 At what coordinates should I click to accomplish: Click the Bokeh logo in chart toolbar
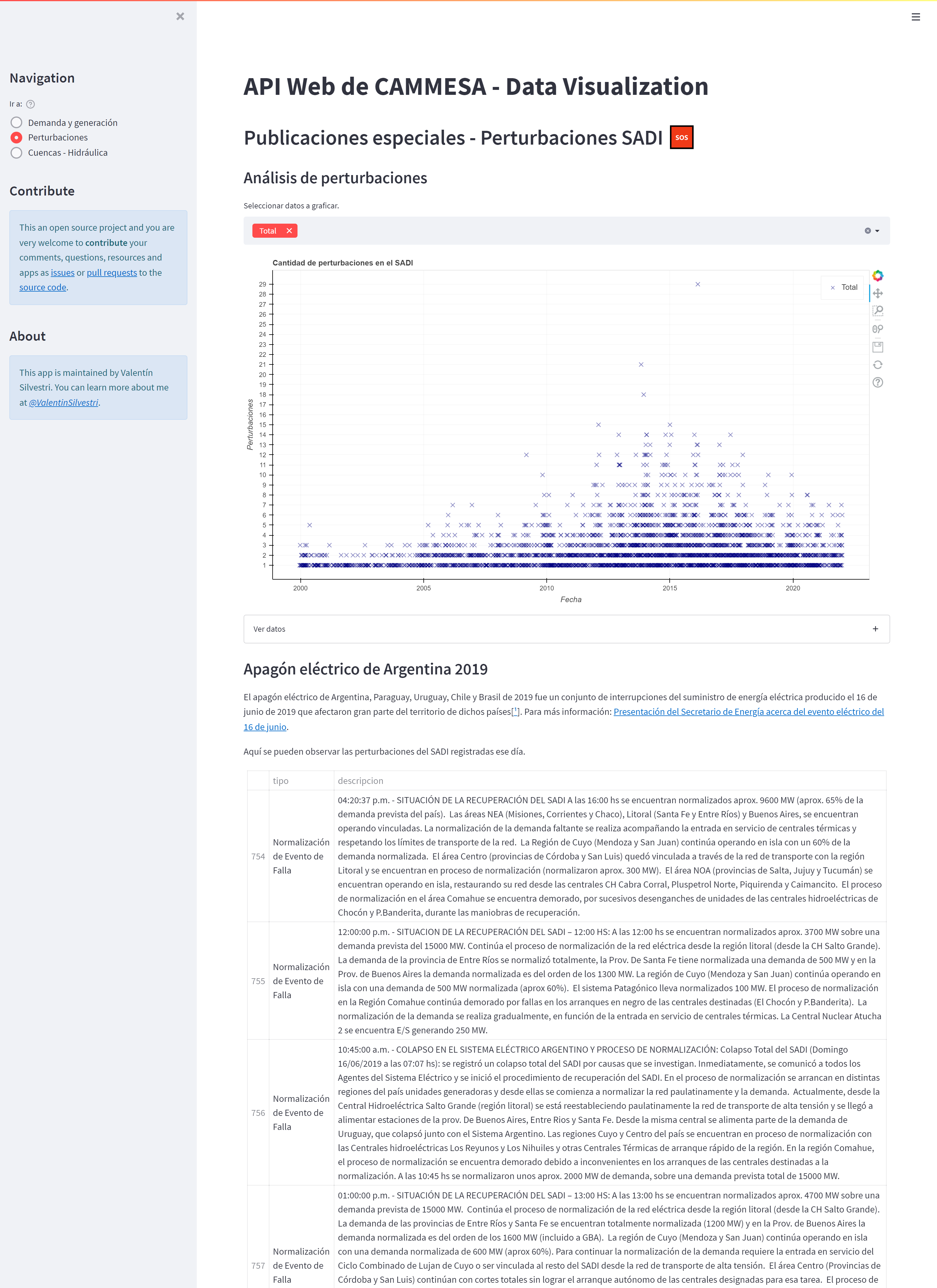point(878,275)
